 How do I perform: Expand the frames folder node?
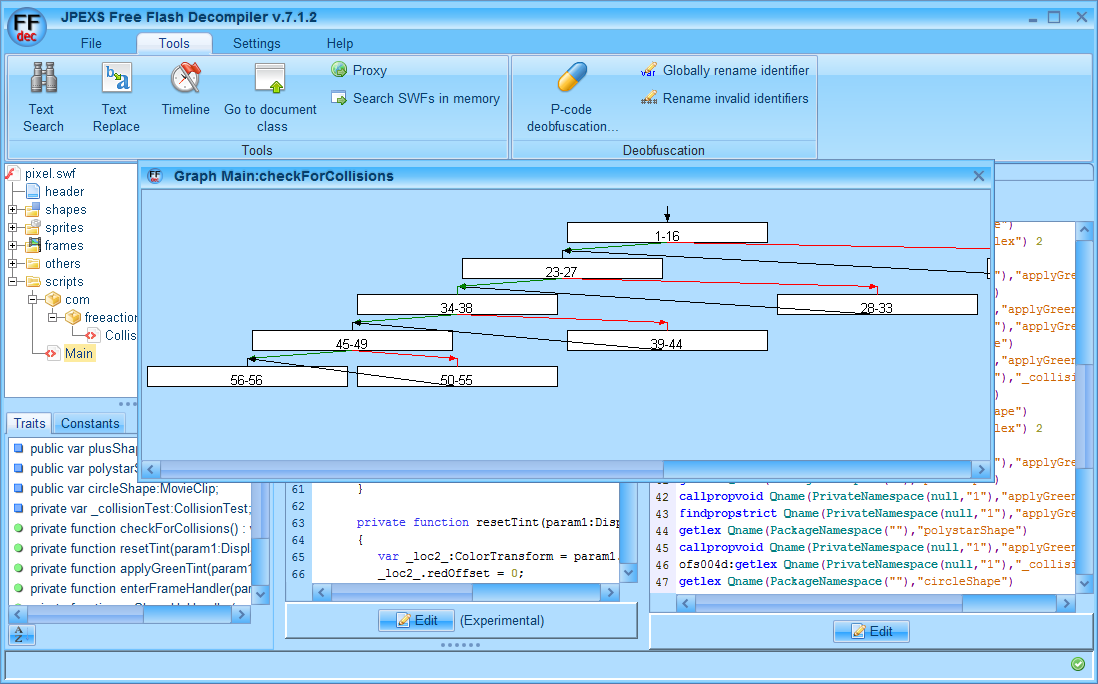point(13,246)
